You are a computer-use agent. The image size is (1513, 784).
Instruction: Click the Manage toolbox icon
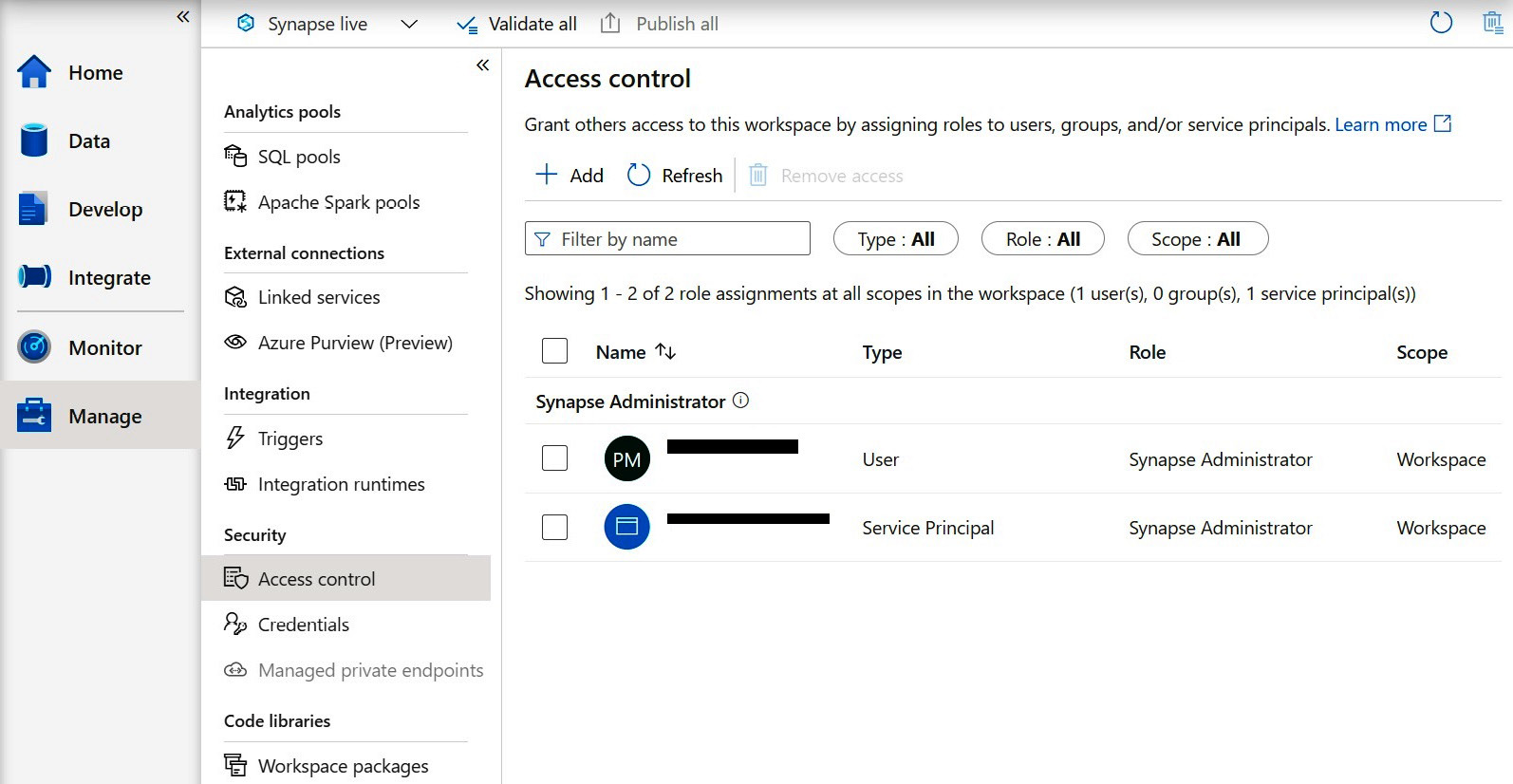(x=34, y=416)
